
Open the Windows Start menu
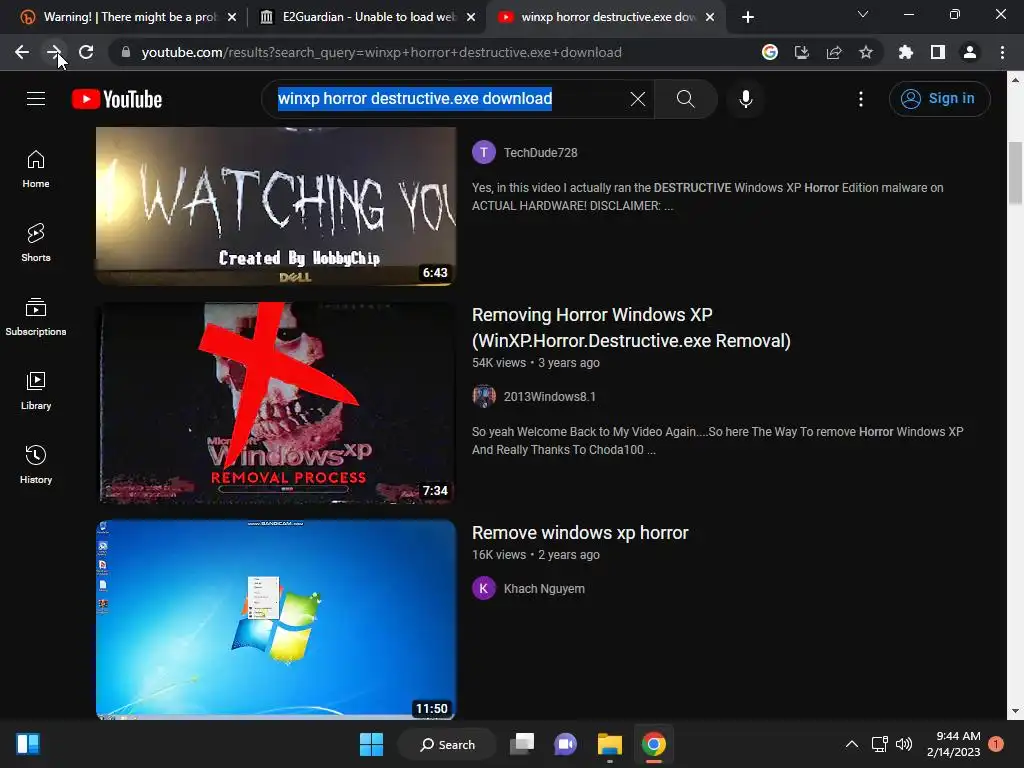pos(372,744)
